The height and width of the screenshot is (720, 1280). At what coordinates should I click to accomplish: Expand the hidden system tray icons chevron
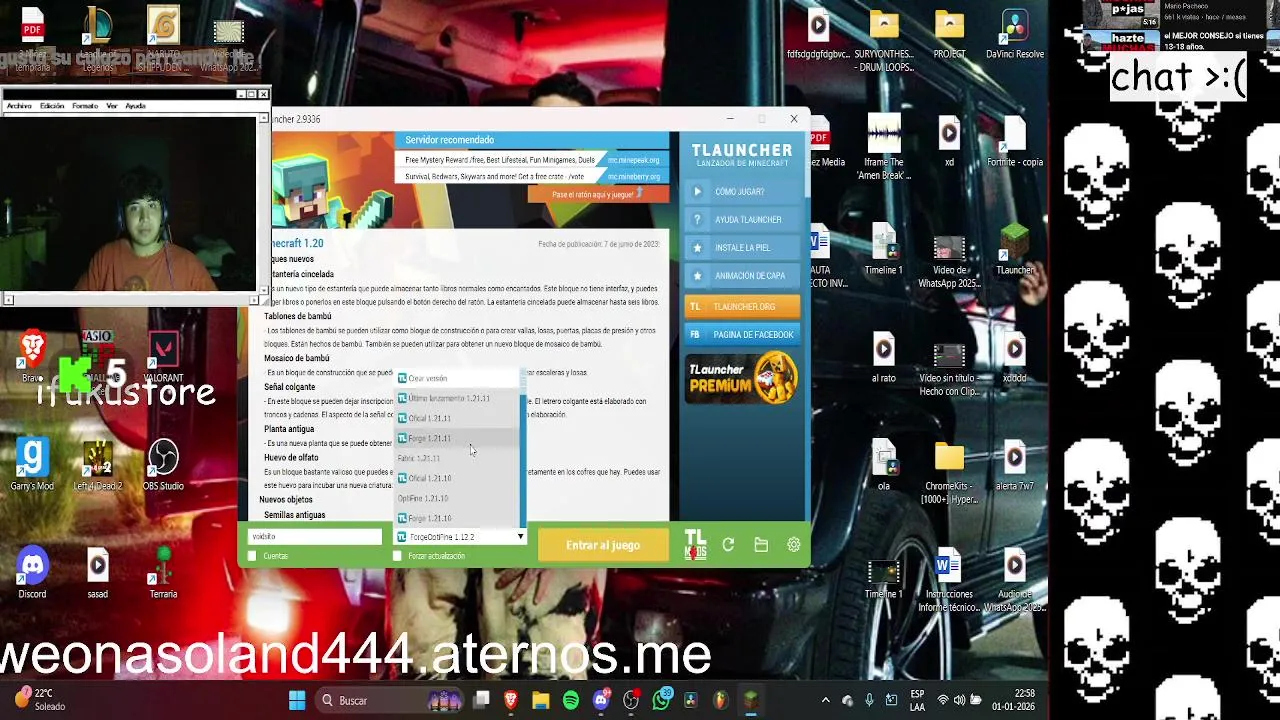click(x=825, y=700)
